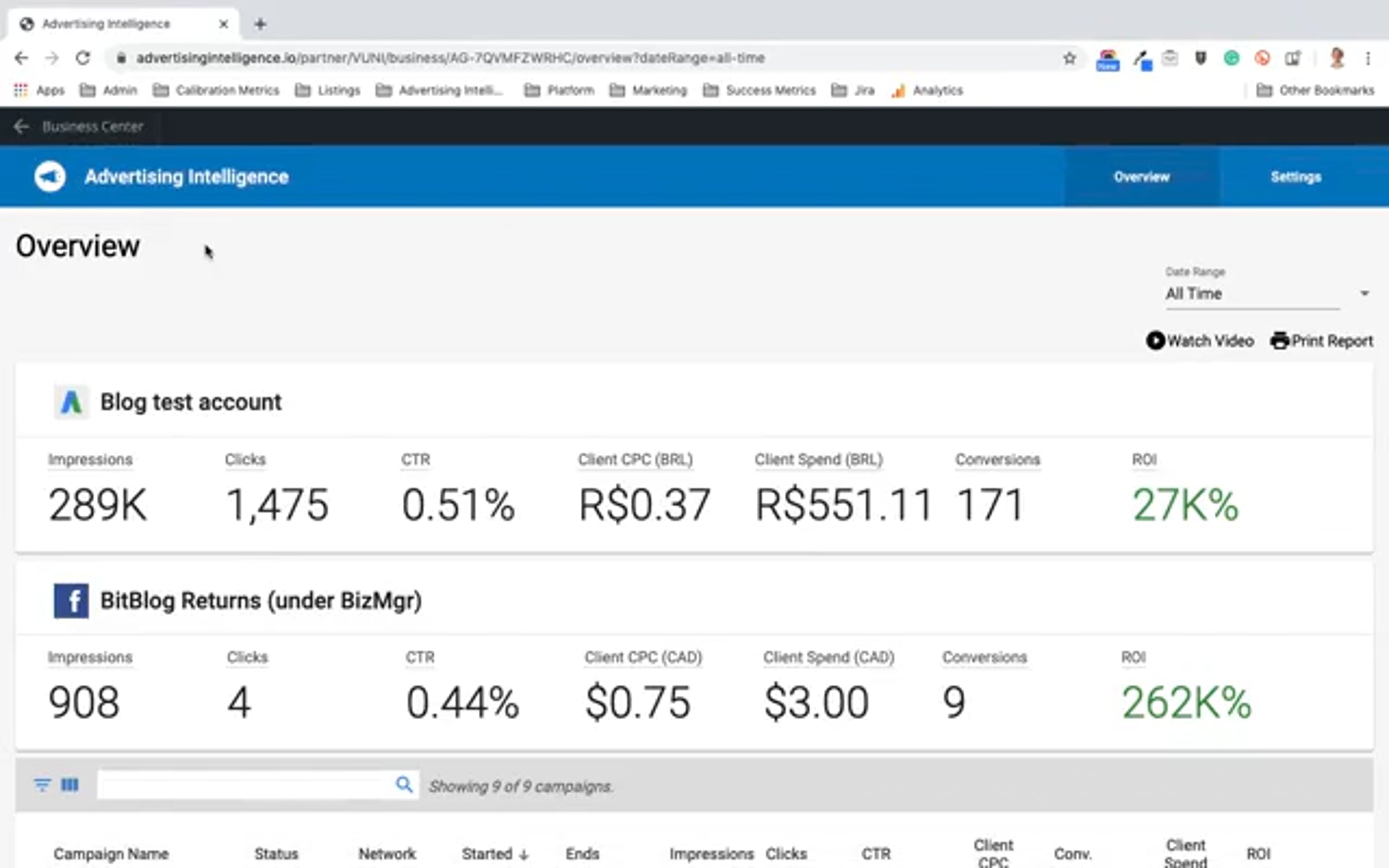Click the green circle extension icon
The width and height of the screenshot is (1389, 868).
click(x=1232, y=58)
